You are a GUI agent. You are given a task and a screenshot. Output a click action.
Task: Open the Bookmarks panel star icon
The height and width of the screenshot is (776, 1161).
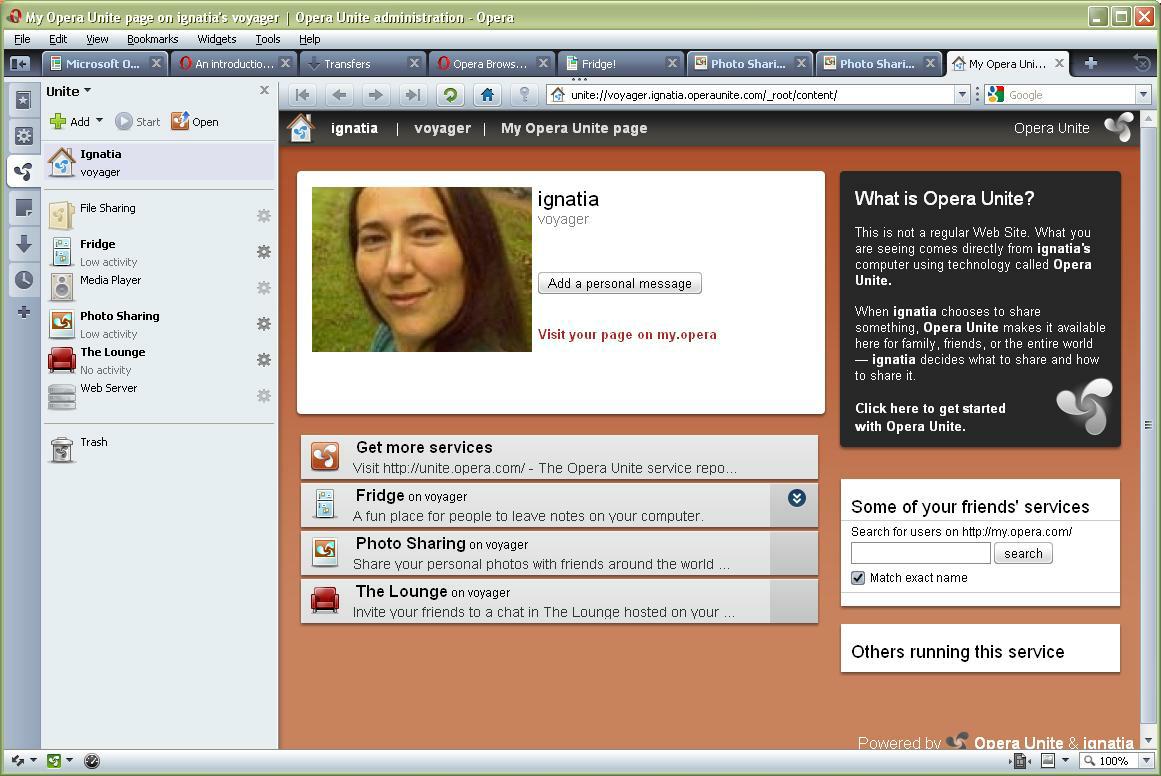click(x=24, y=100)
